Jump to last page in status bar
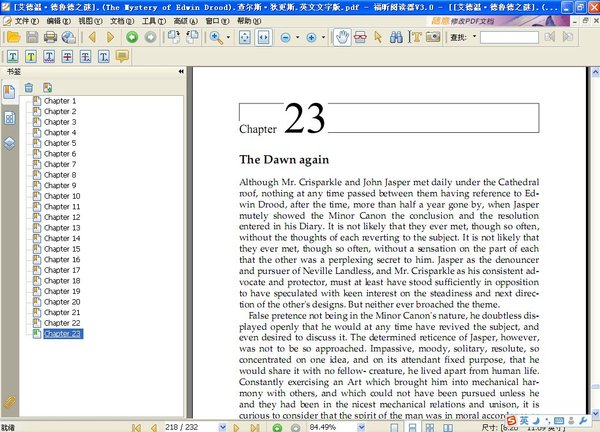Screen dimensions: 600x432 (255, 428)
